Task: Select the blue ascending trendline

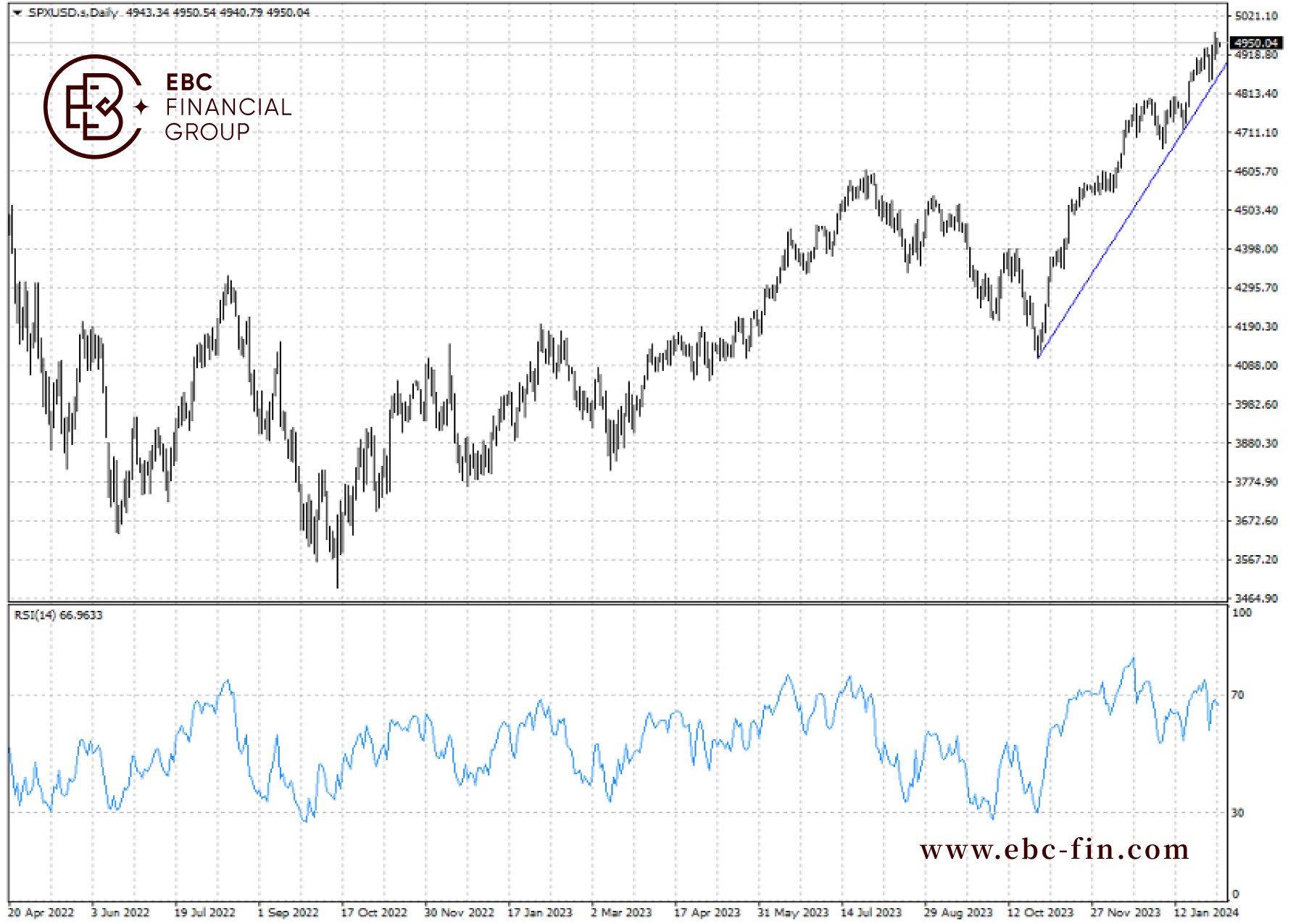Action: point(1132,210)
